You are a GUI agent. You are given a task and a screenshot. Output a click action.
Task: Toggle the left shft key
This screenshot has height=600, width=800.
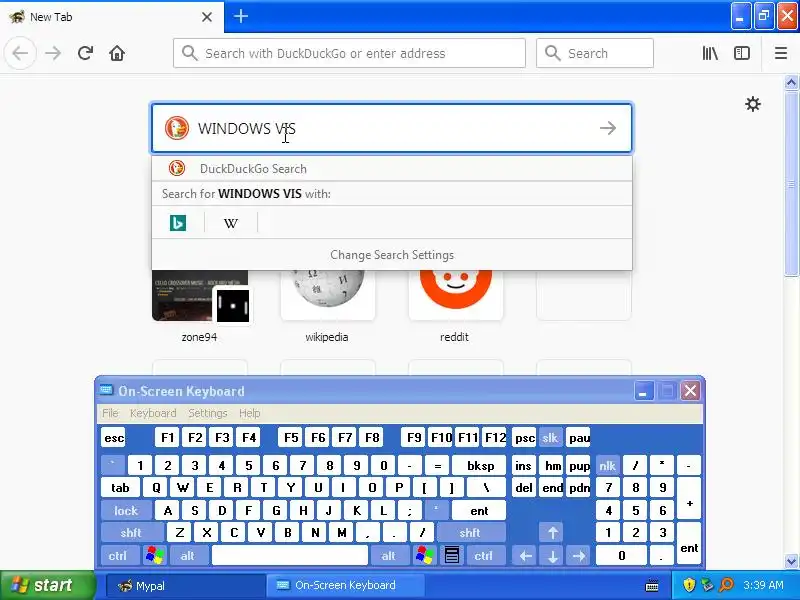pos(131,533)
